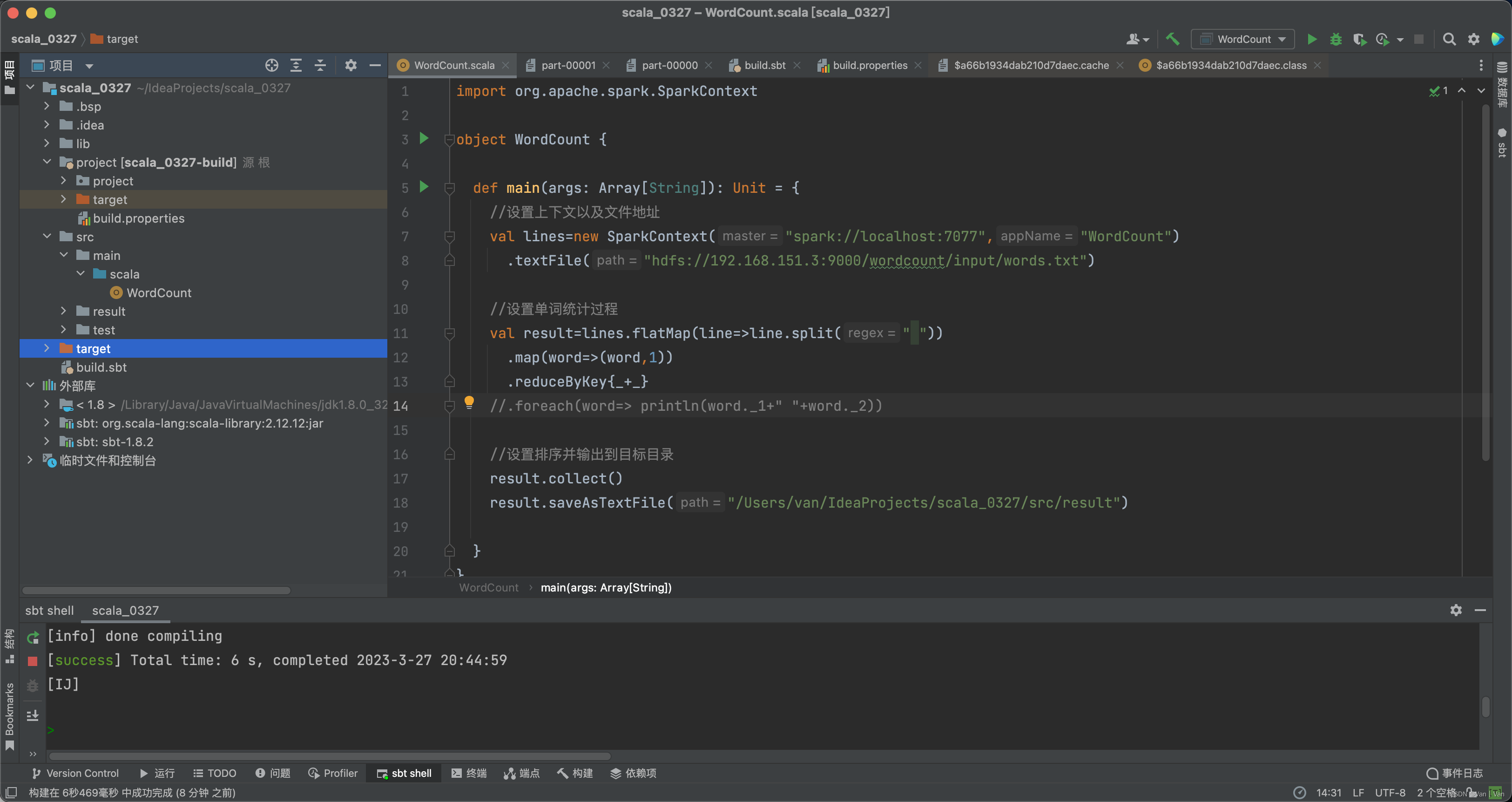Image resolution: width=1512 pixels, height=802 pixels.
Task: Expand the selected target folder
Action: pos(47,348)
